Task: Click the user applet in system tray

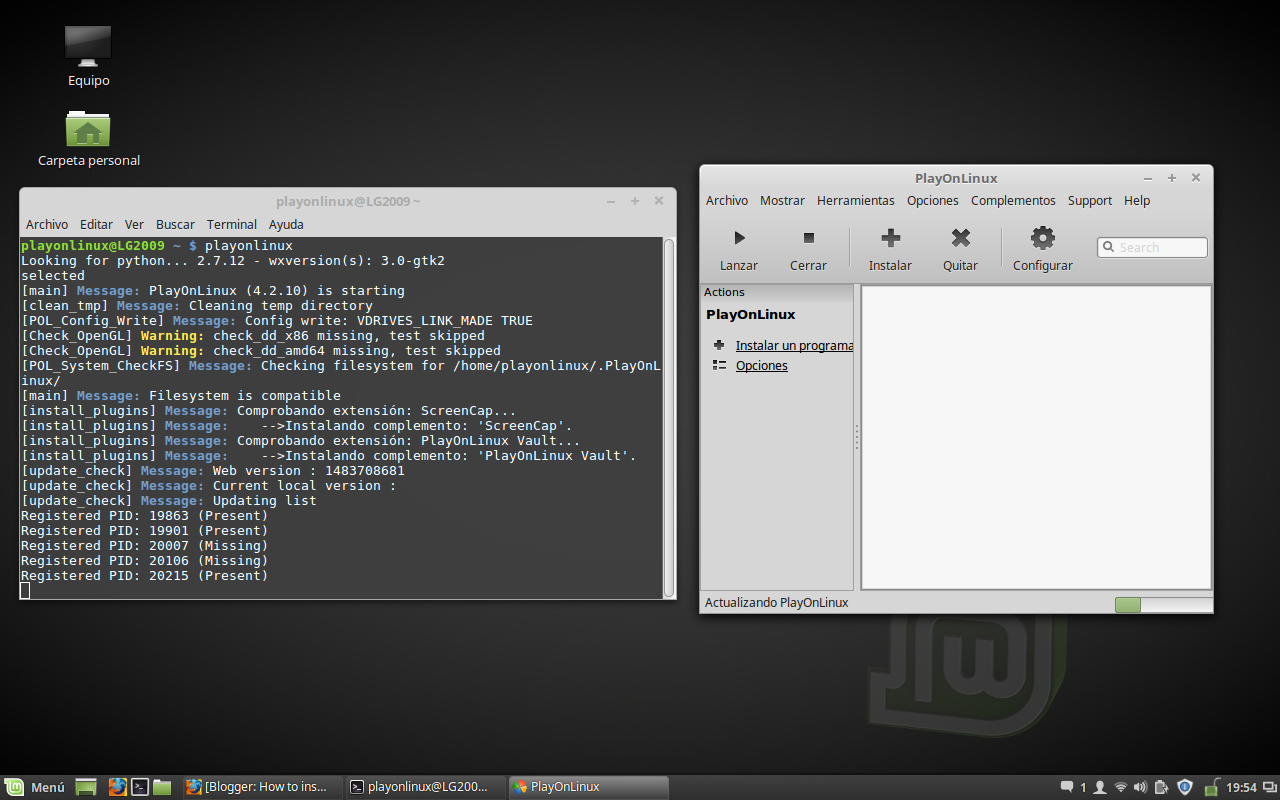Action: pos(1100,787)
